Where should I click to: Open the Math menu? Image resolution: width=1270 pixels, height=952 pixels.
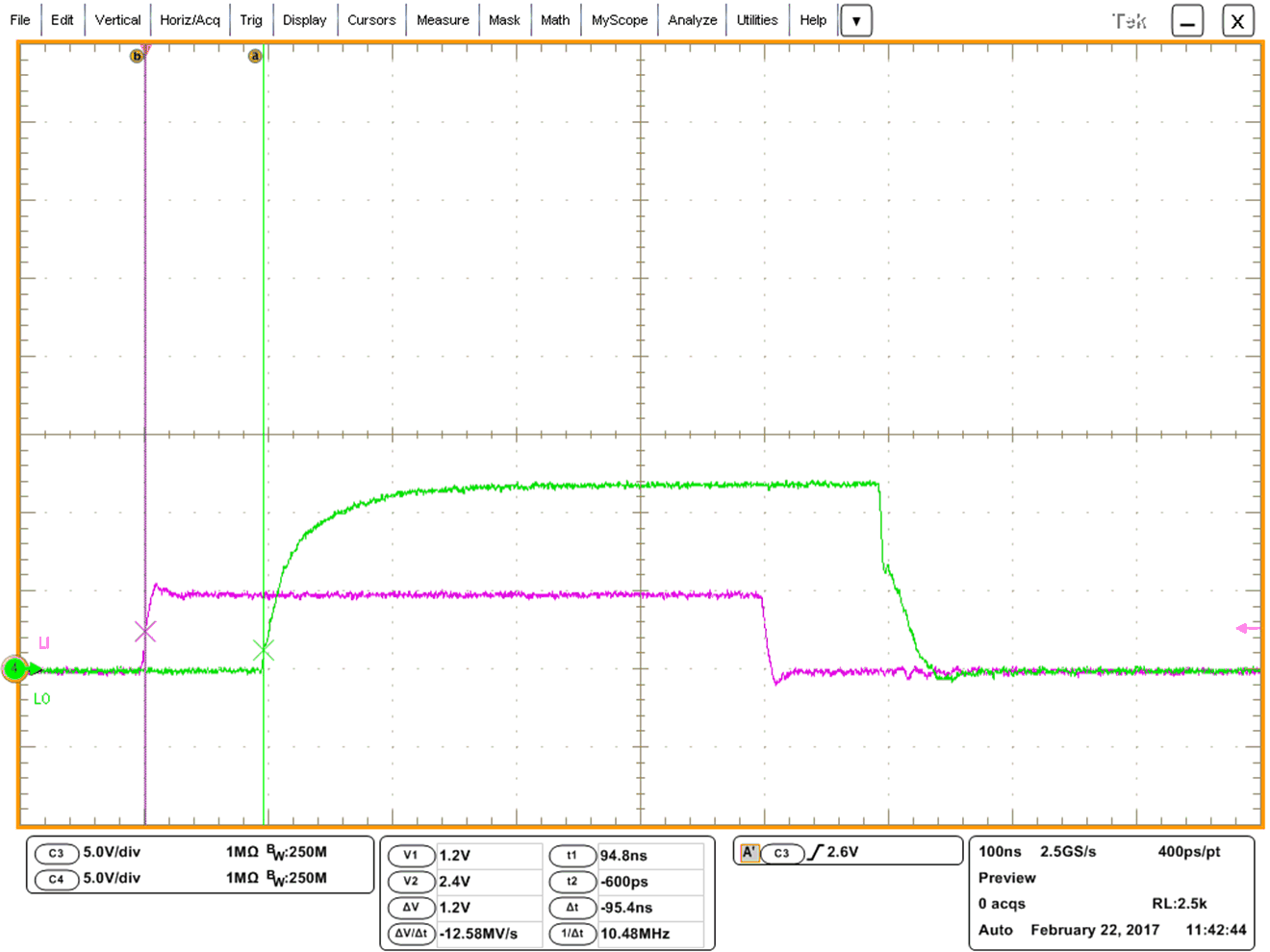coord(555,19)
